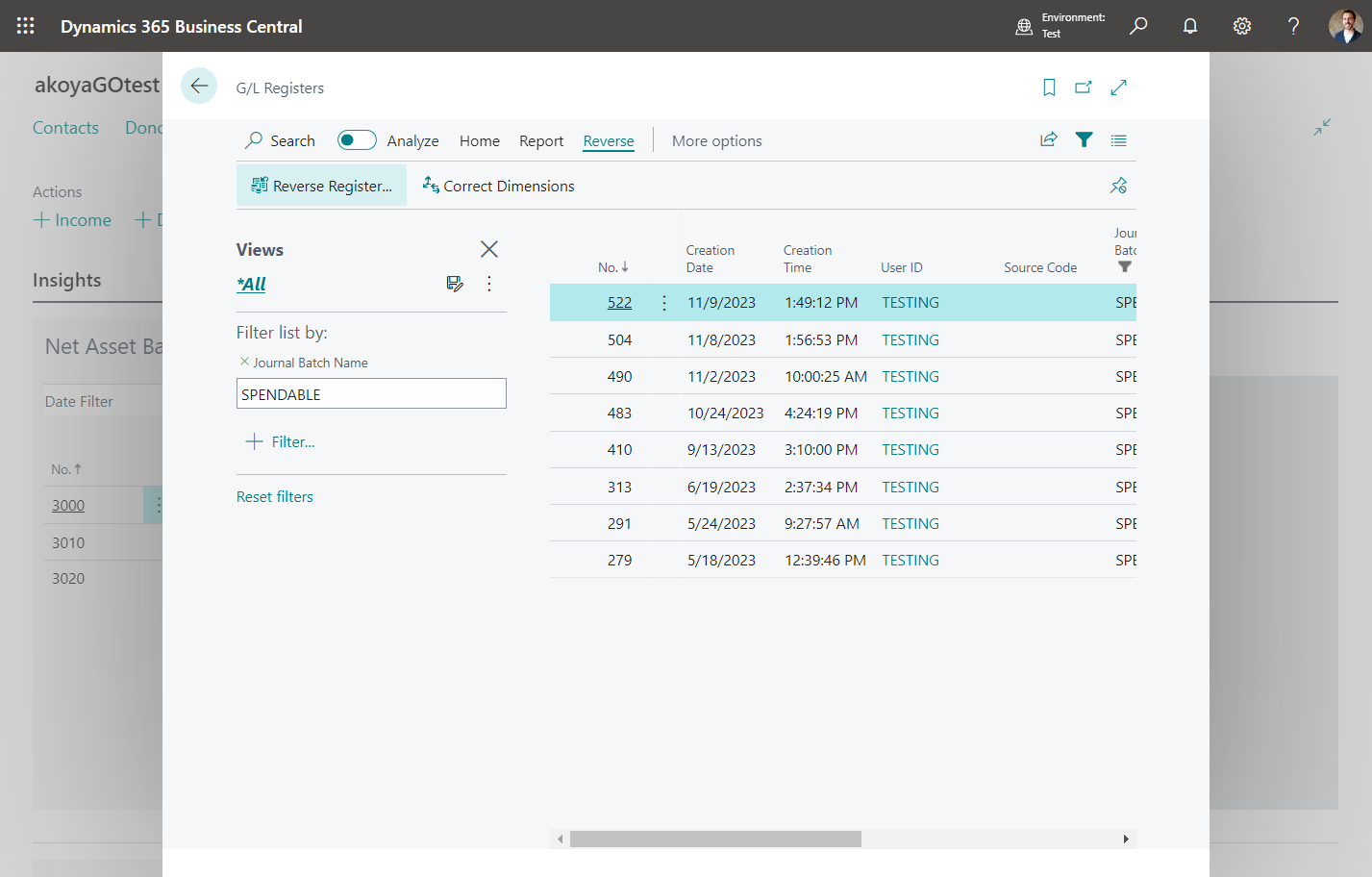The height and width of the screenshot is (877, 1372).
Task: Toggle the Analyze mode switch
Action: click(x=356, y=140)
